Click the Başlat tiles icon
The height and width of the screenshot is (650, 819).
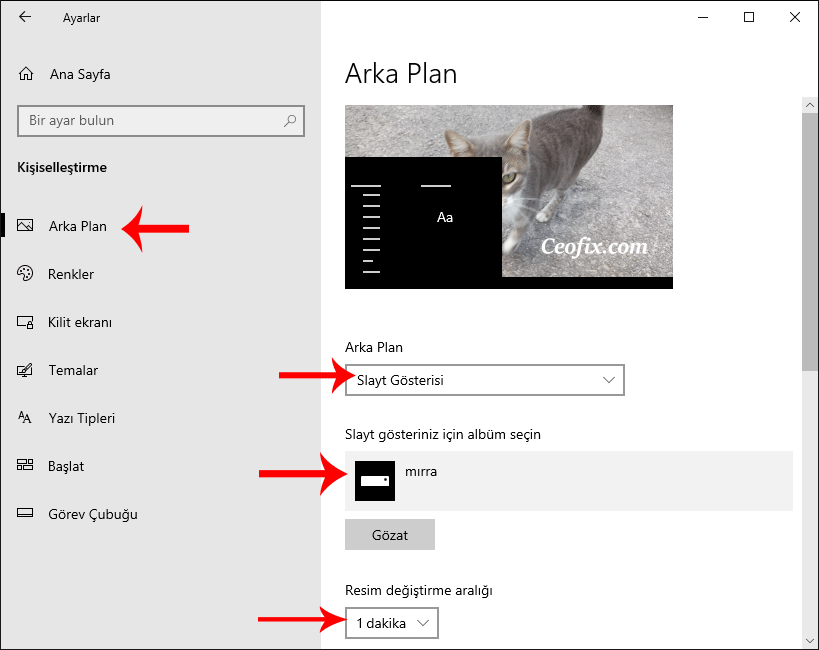[x=25, y=465]
